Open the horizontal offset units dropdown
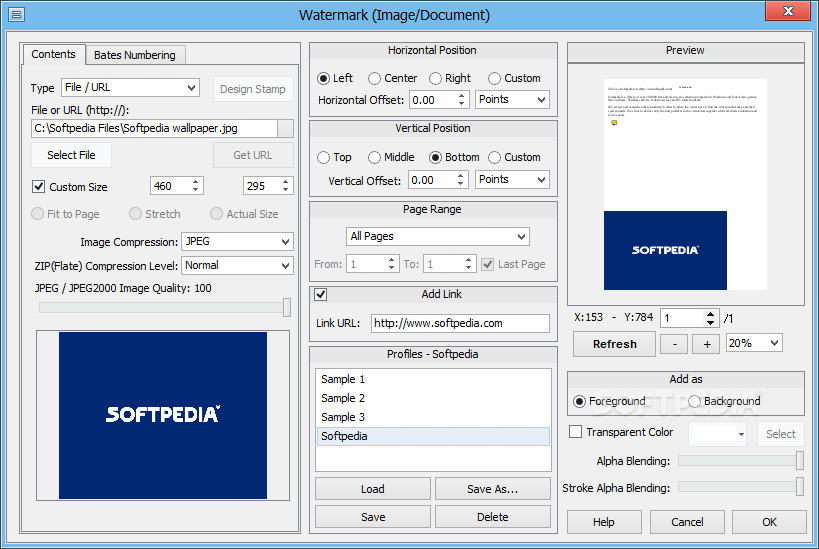 [512, 99]
